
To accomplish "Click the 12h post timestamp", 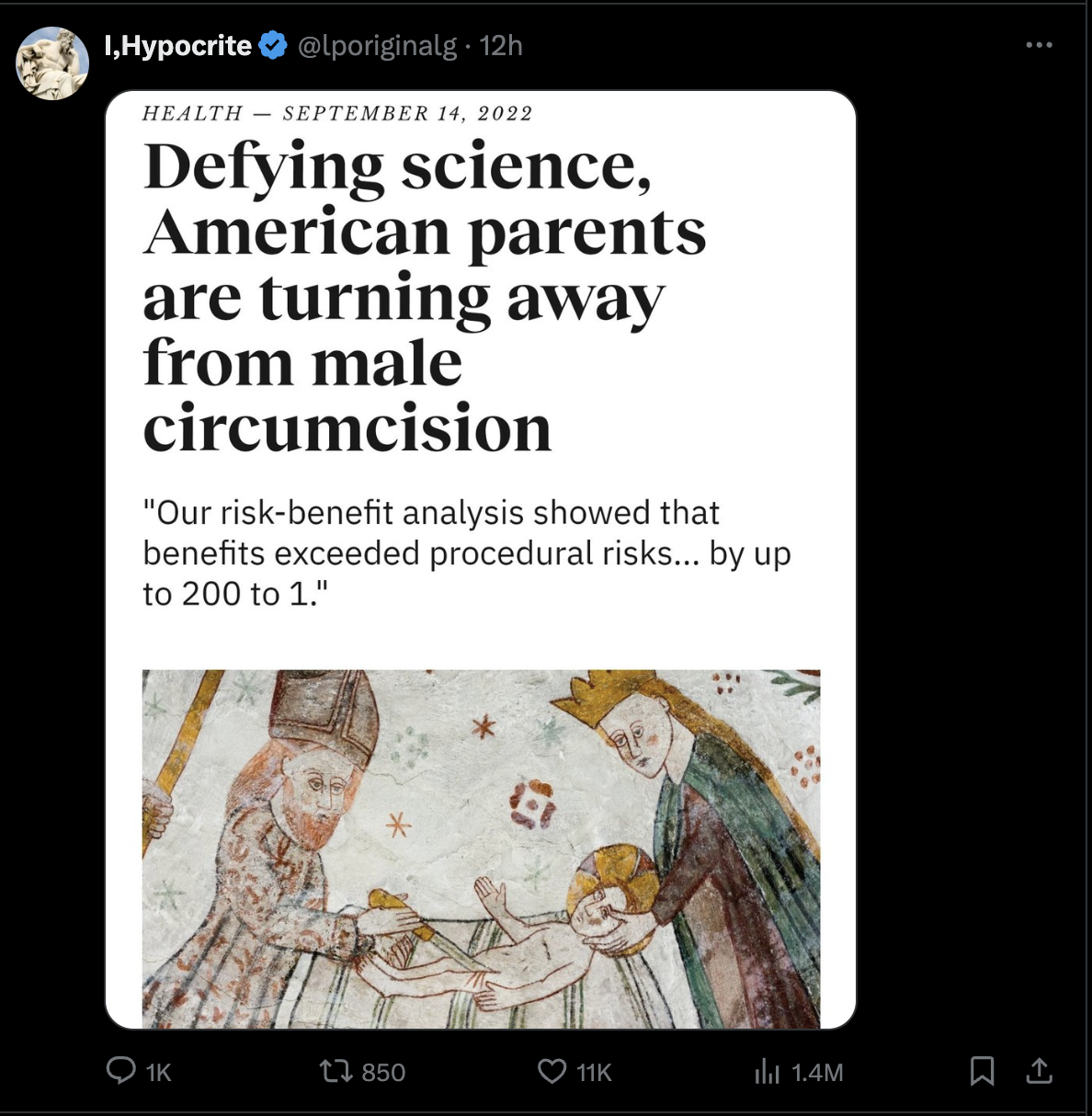I will pos(501,45).
